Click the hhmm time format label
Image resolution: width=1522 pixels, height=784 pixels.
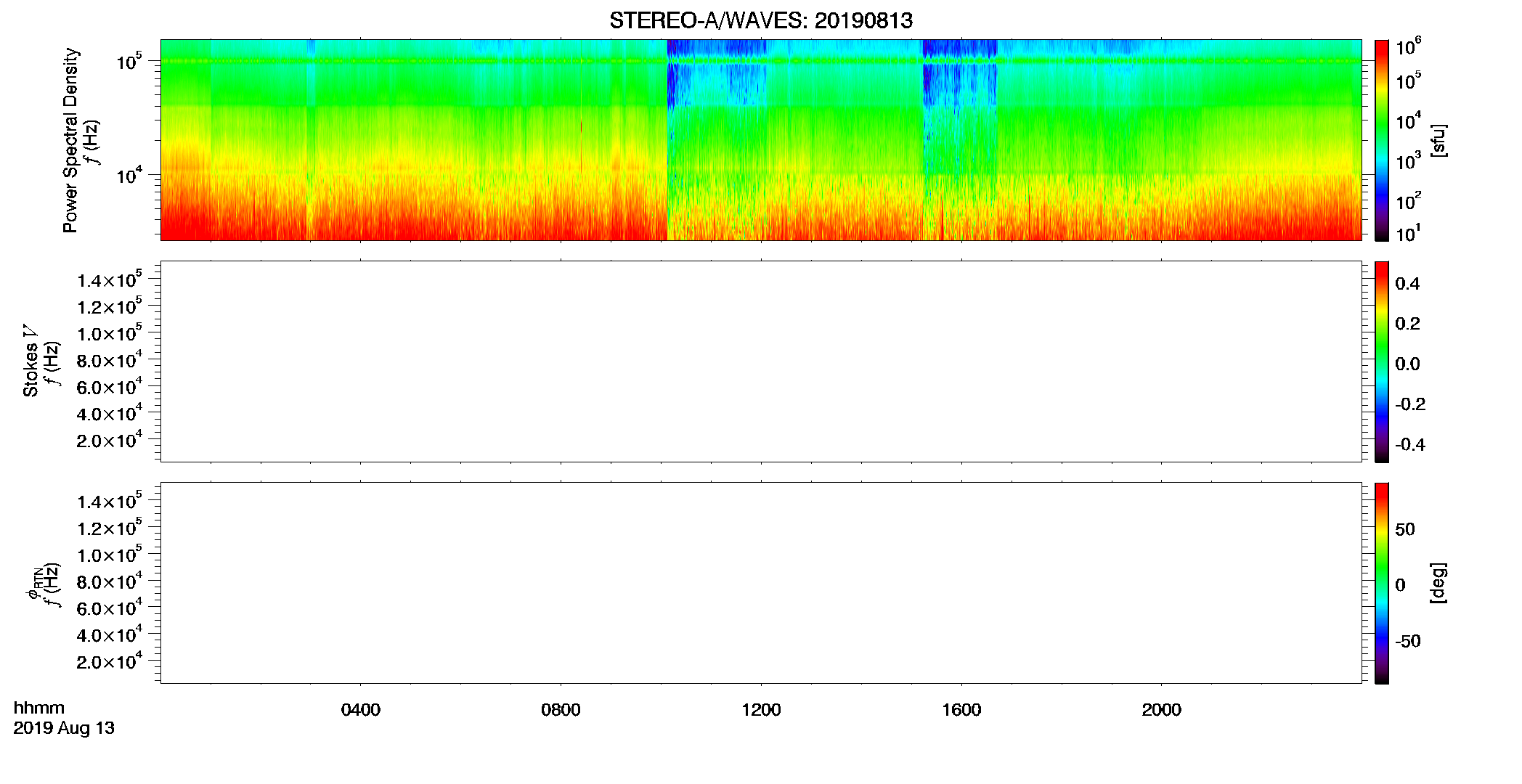point(39,708)
